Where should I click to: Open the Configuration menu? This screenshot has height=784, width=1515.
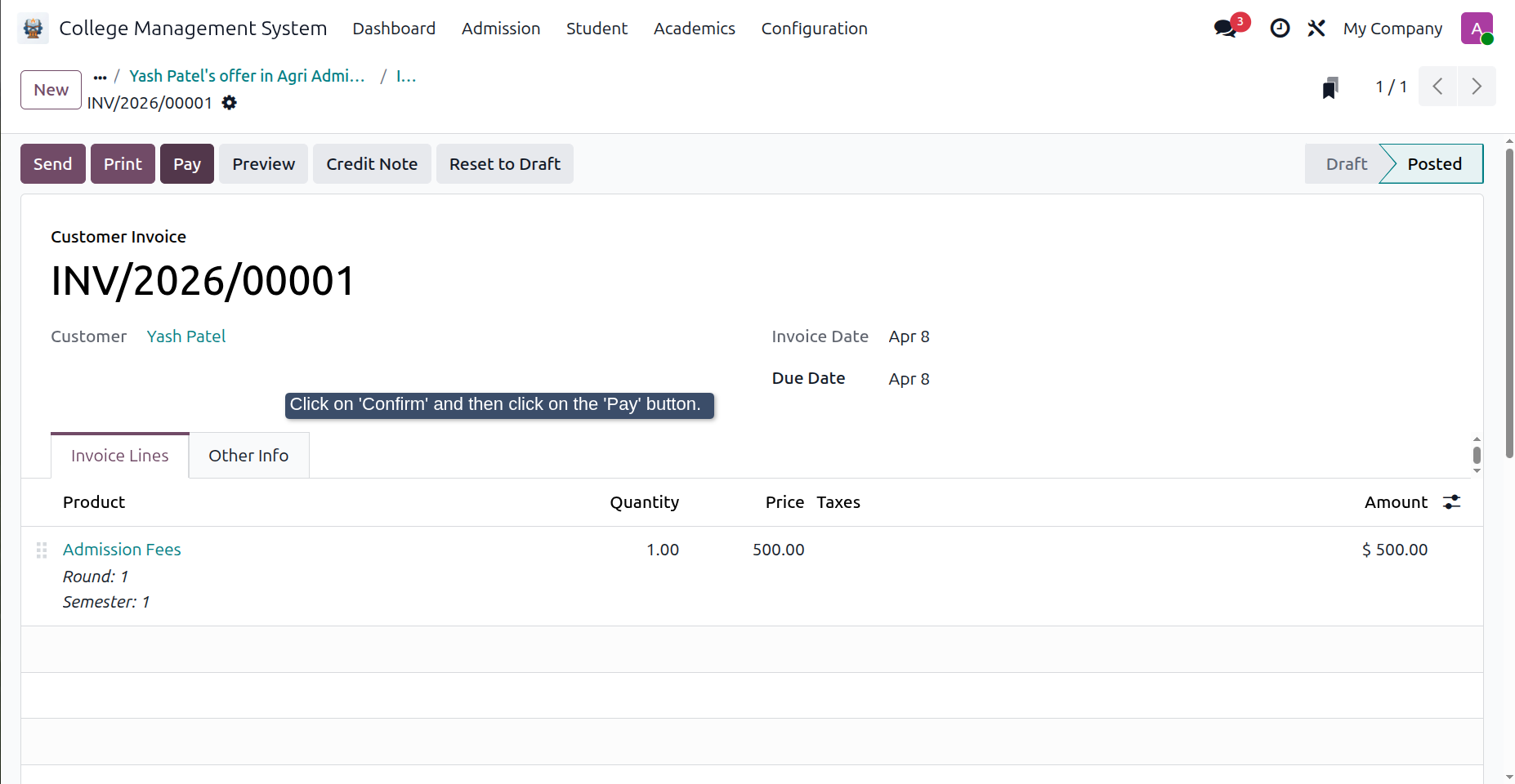point(815,29)
